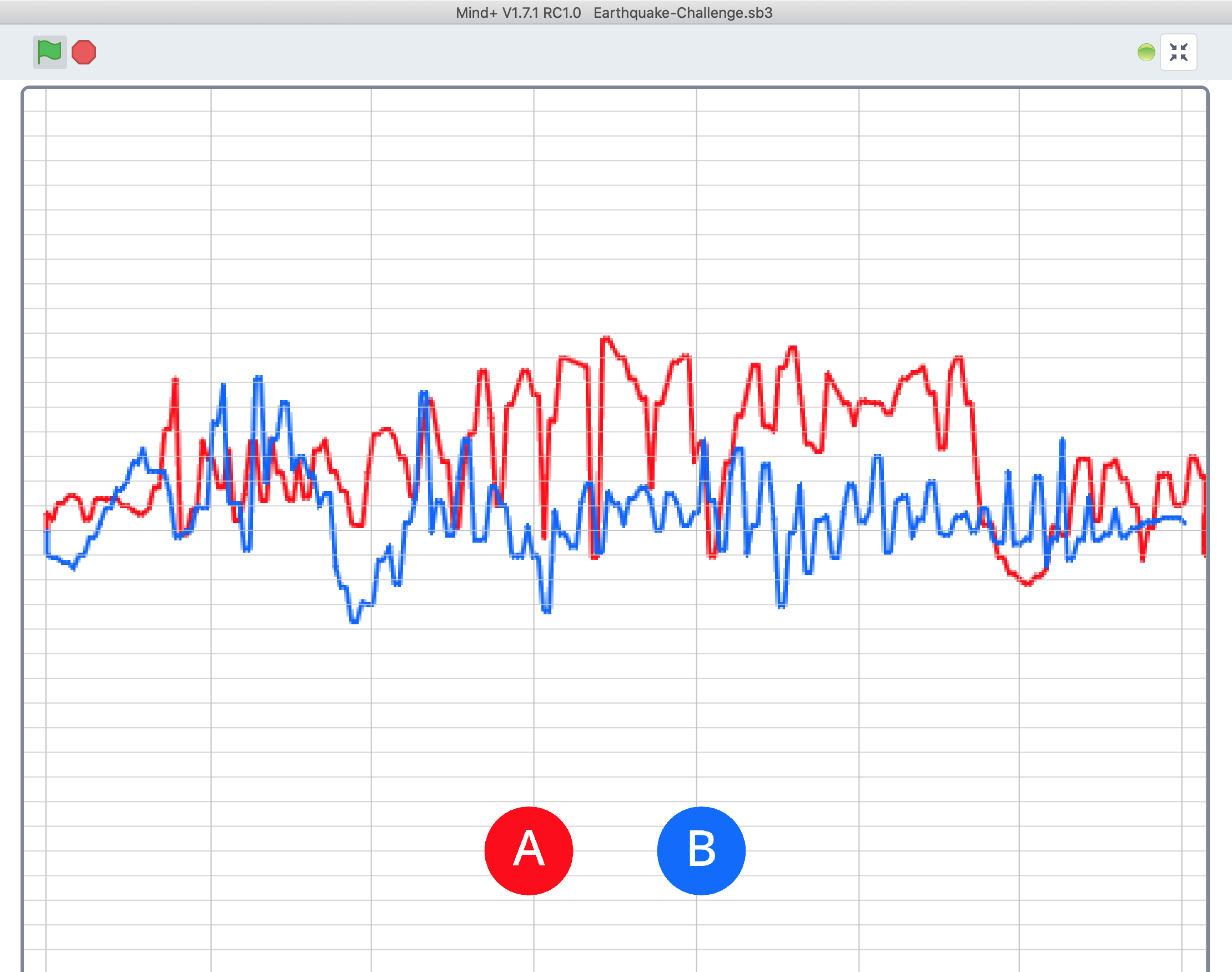Click the Mind+ V1.7.1 RC1.0 title text
Image resolution: width=1232 pixels, height=972 pixels.
pos(517,13)
